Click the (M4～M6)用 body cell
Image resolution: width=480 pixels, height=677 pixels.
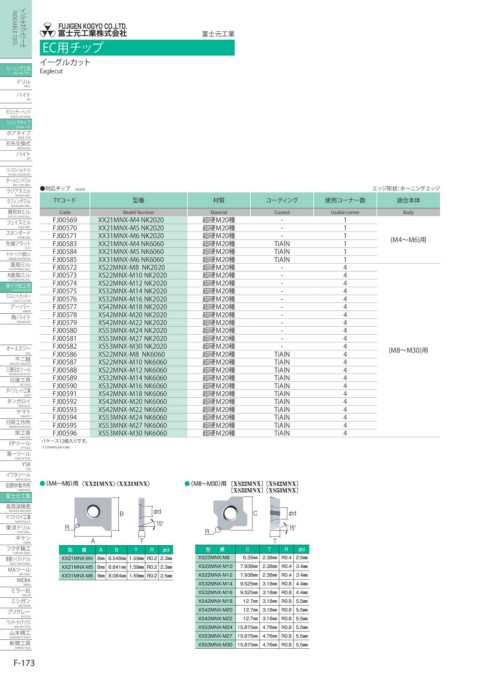tap(408, 240)
